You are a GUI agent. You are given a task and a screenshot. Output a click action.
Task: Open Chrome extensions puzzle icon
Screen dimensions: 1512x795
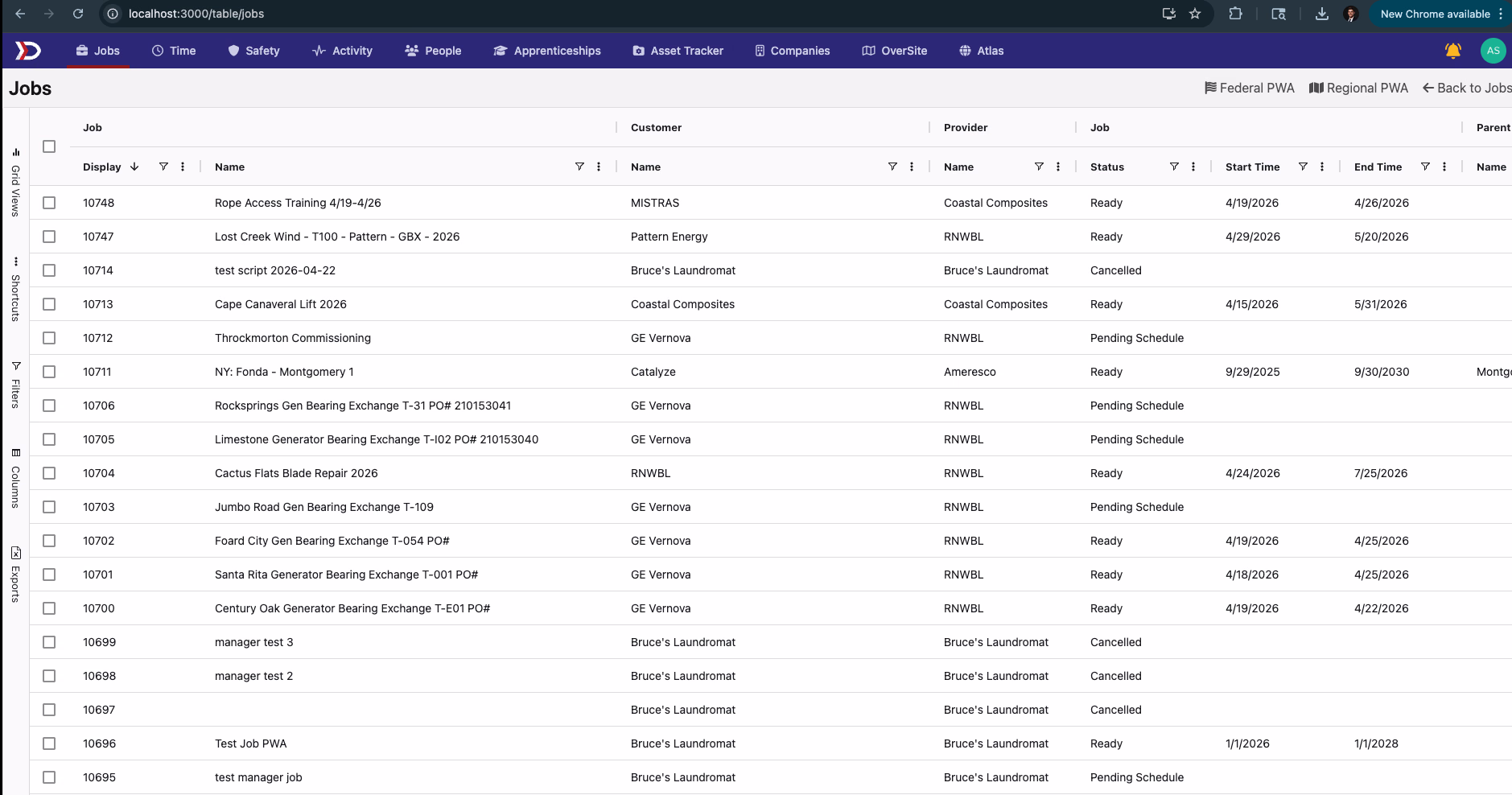[1235, 14]
